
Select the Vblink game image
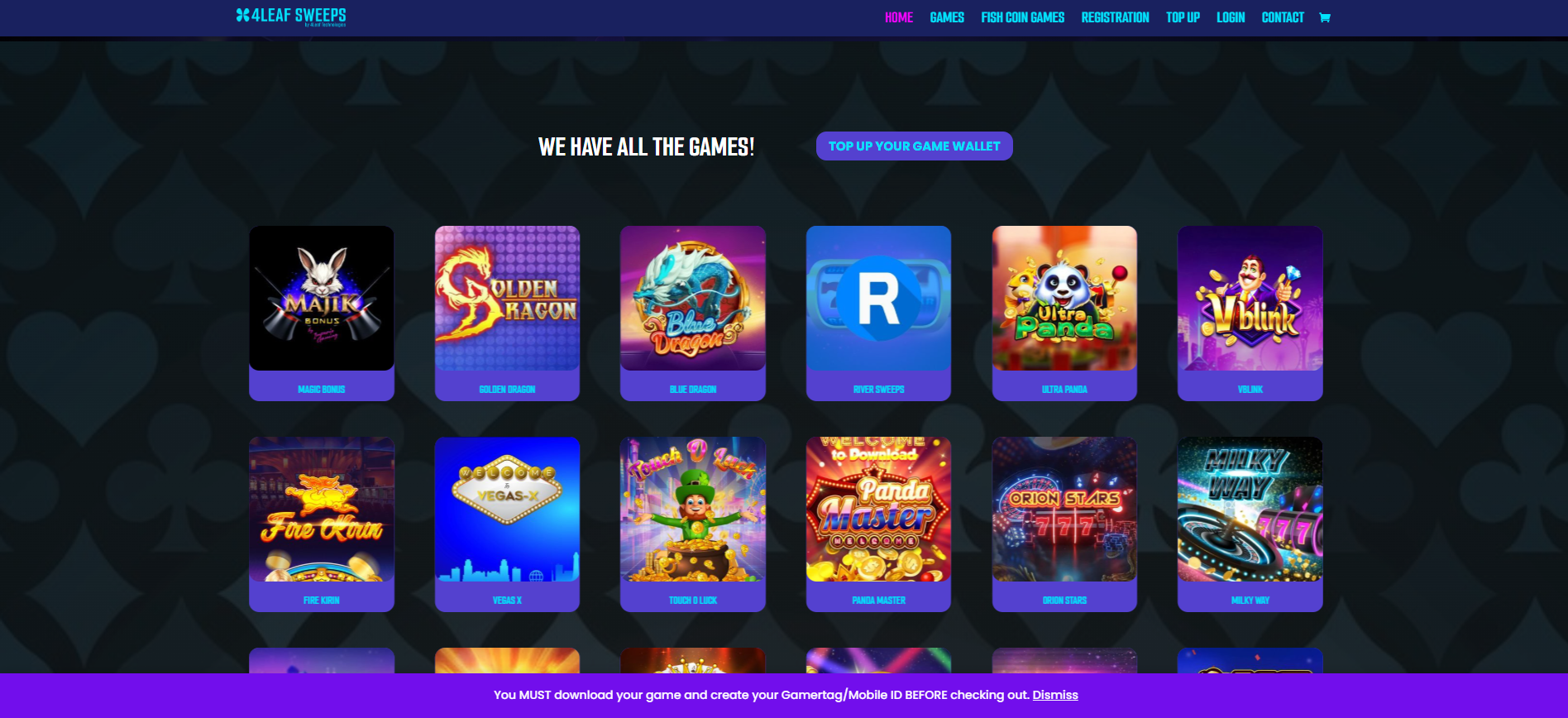click(1250, 299)
